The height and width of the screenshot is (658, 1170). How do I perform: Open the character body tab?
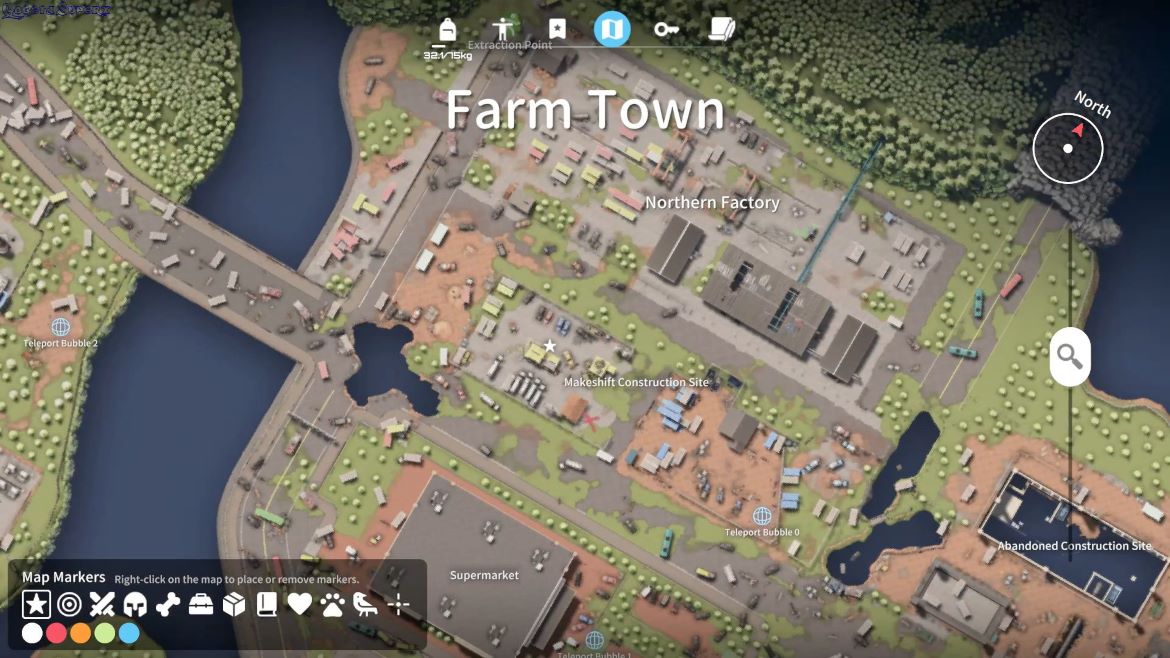click(503, 29)
